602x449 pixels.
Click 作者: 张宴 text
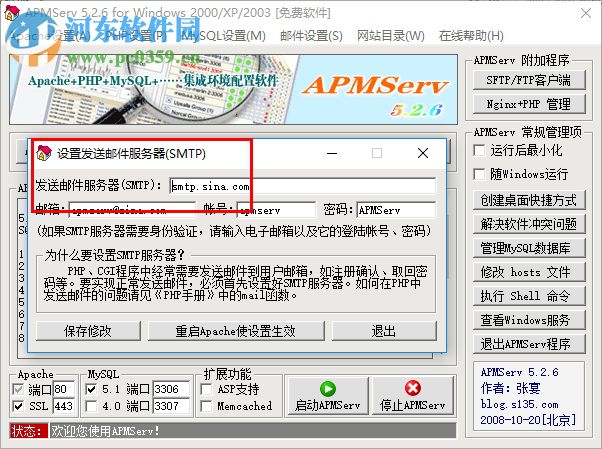[x=510, y=388]
